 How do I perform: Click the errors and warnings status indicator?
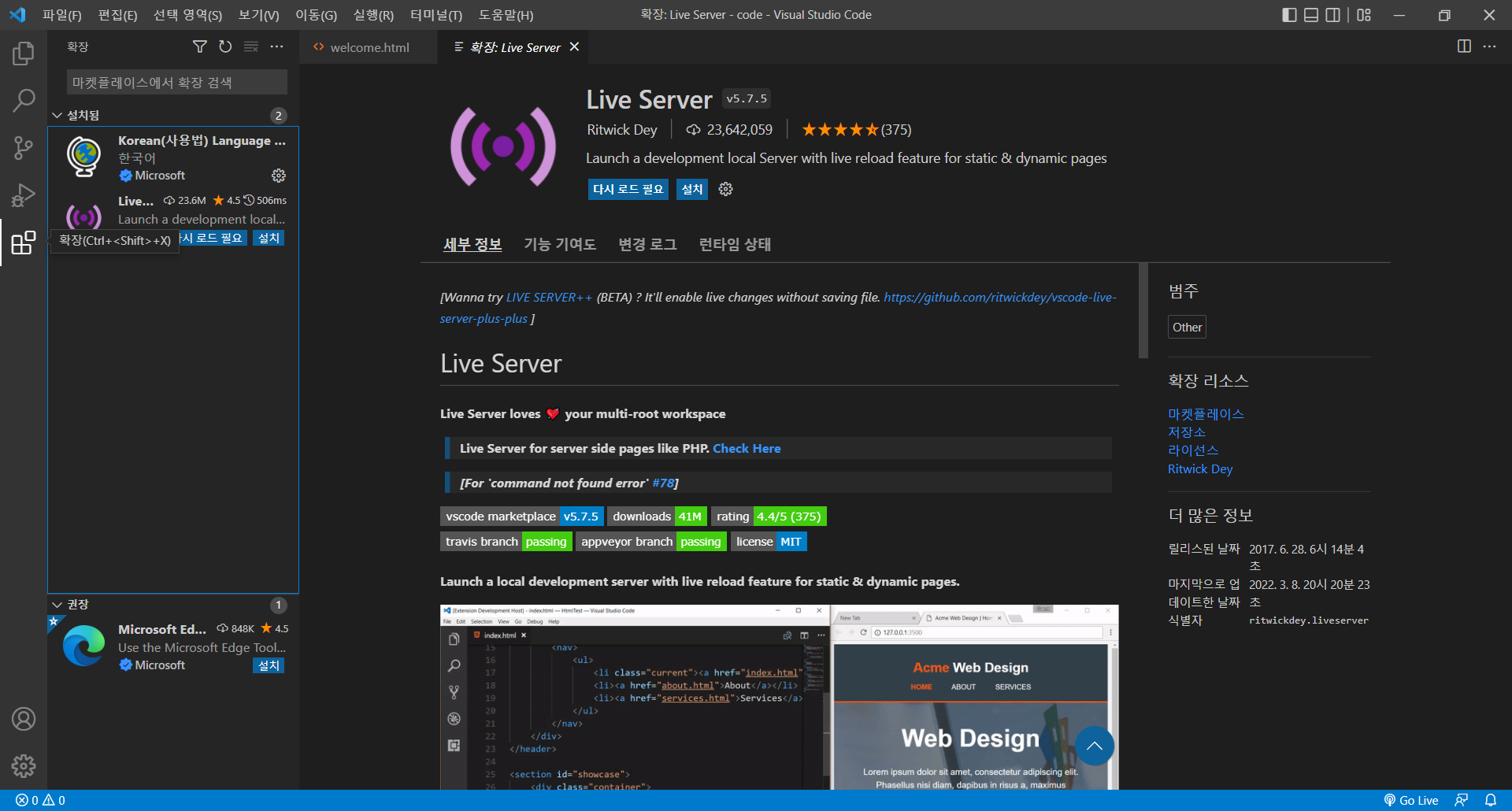(x=41, y=800)
